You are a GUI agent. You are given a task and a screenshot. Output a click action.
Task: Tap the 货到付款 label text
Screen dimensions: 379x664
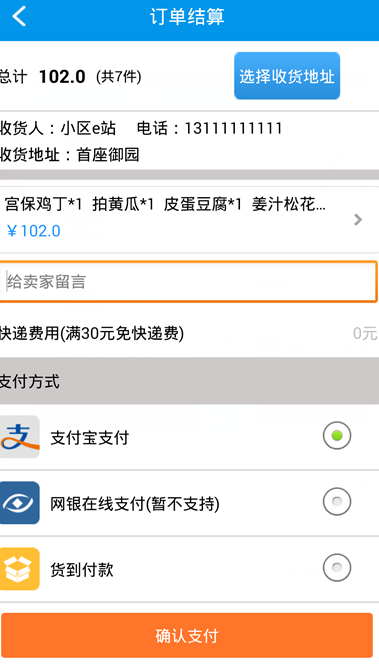tap(82, 570)
